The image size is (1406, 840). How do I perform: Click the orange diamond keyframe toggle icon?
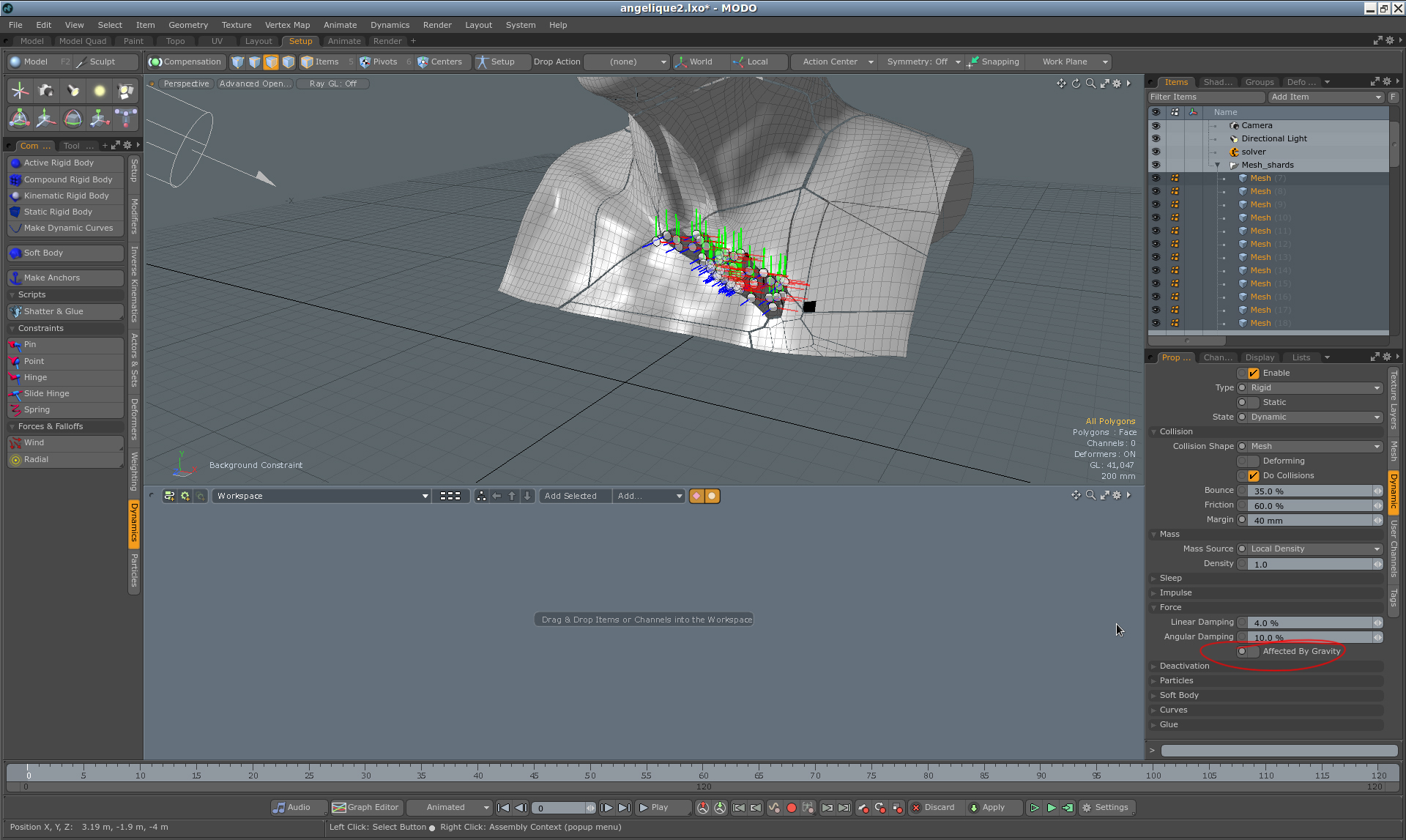tap(696, 496)
